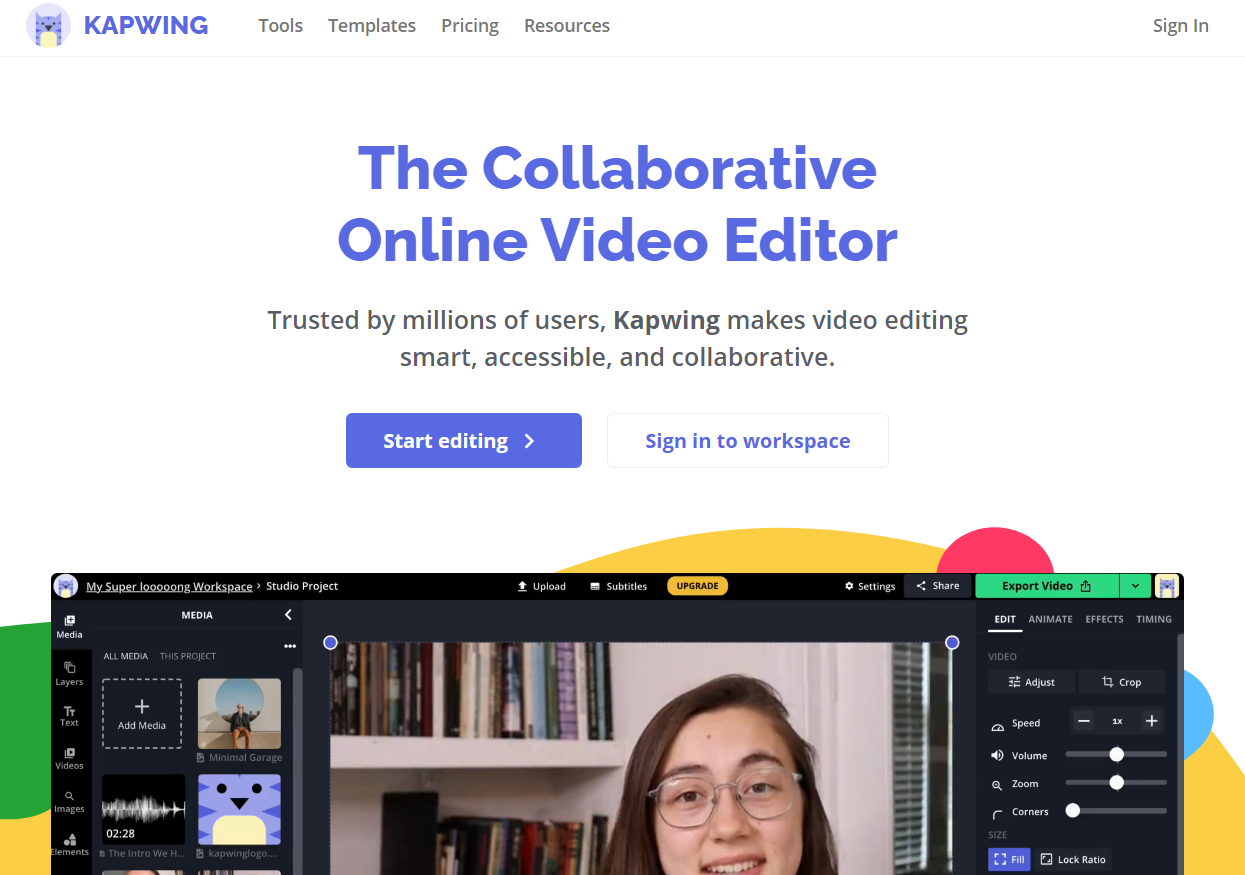
Task: Click The Intro We H... file name
Action: tap(146, 853)
